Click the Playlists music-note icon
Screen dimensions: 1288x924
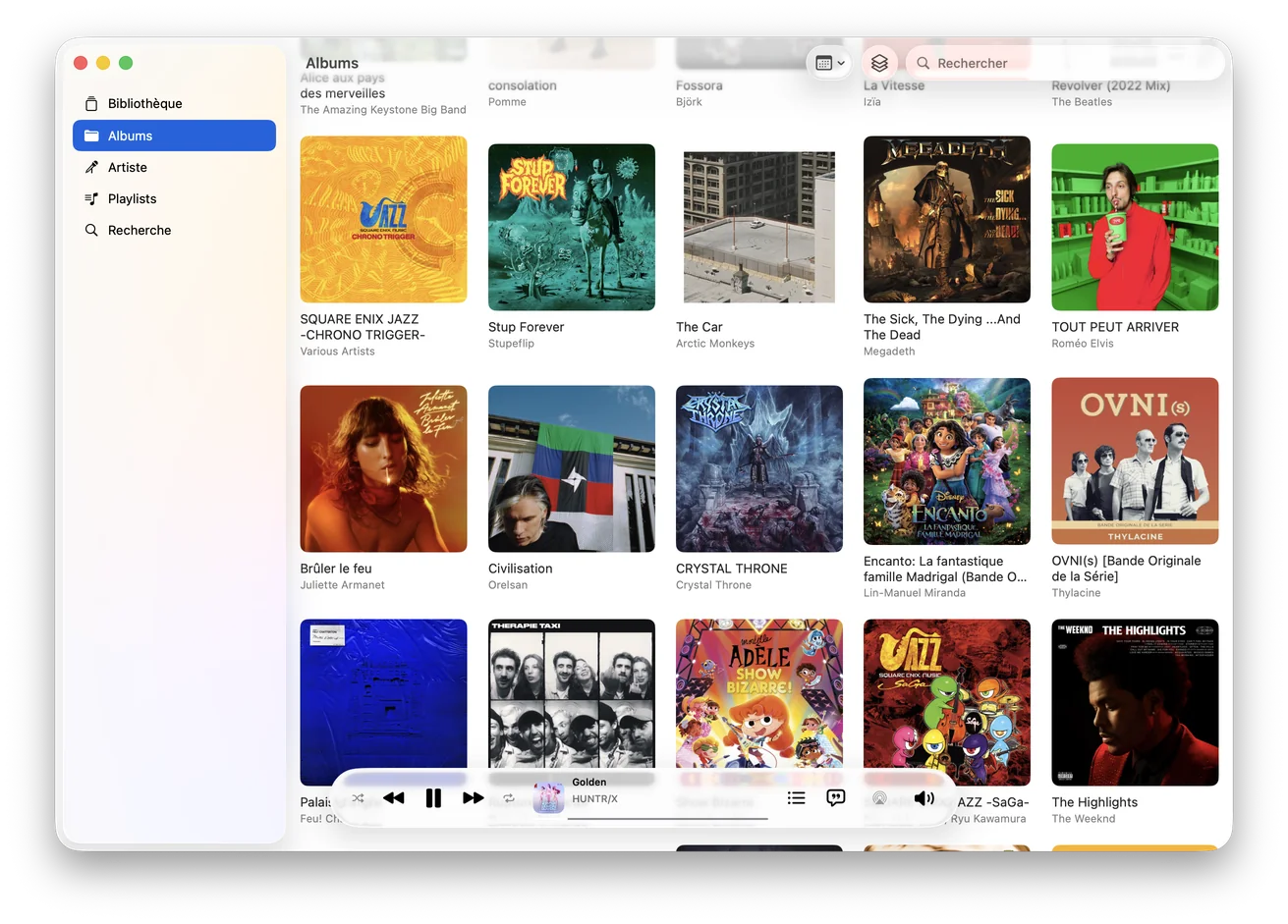coord(91,198)
